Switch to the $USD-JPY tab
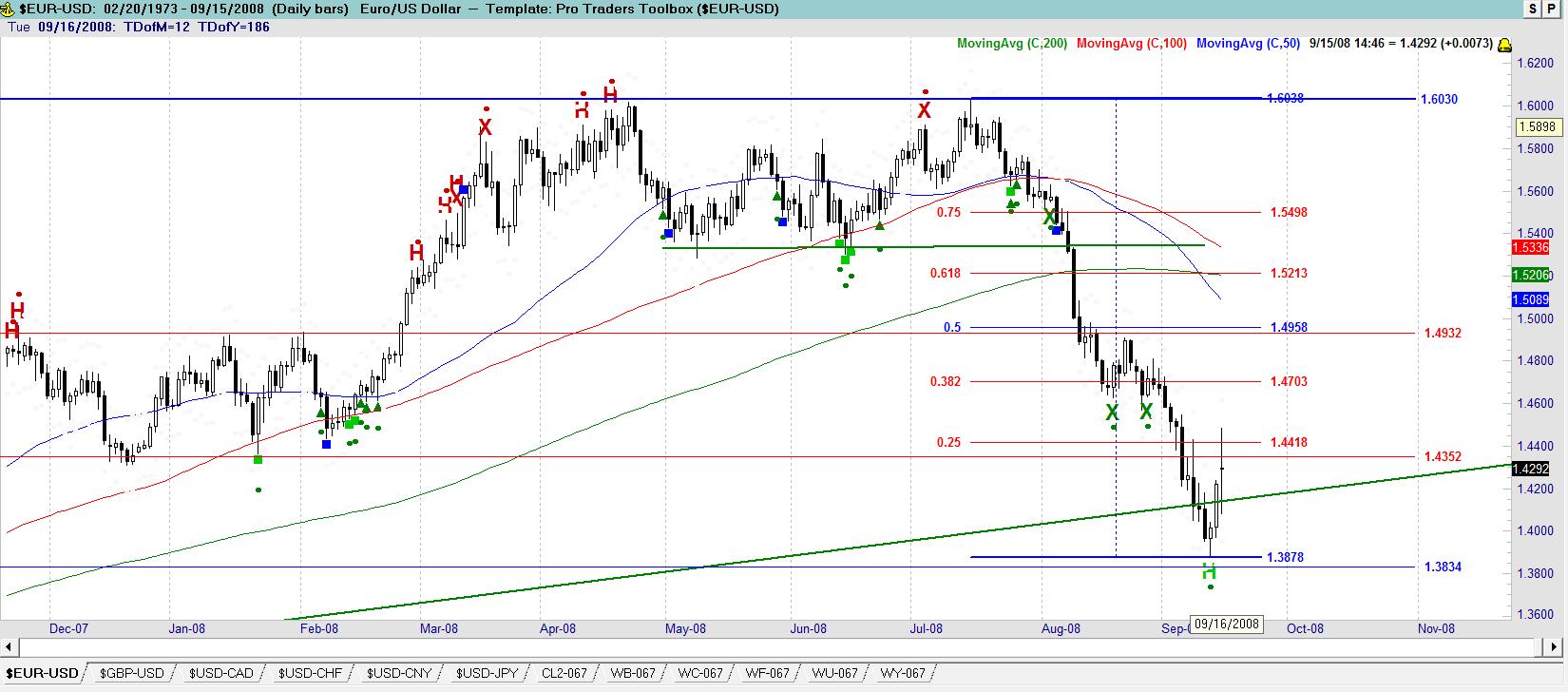 (x=488, y=673)
